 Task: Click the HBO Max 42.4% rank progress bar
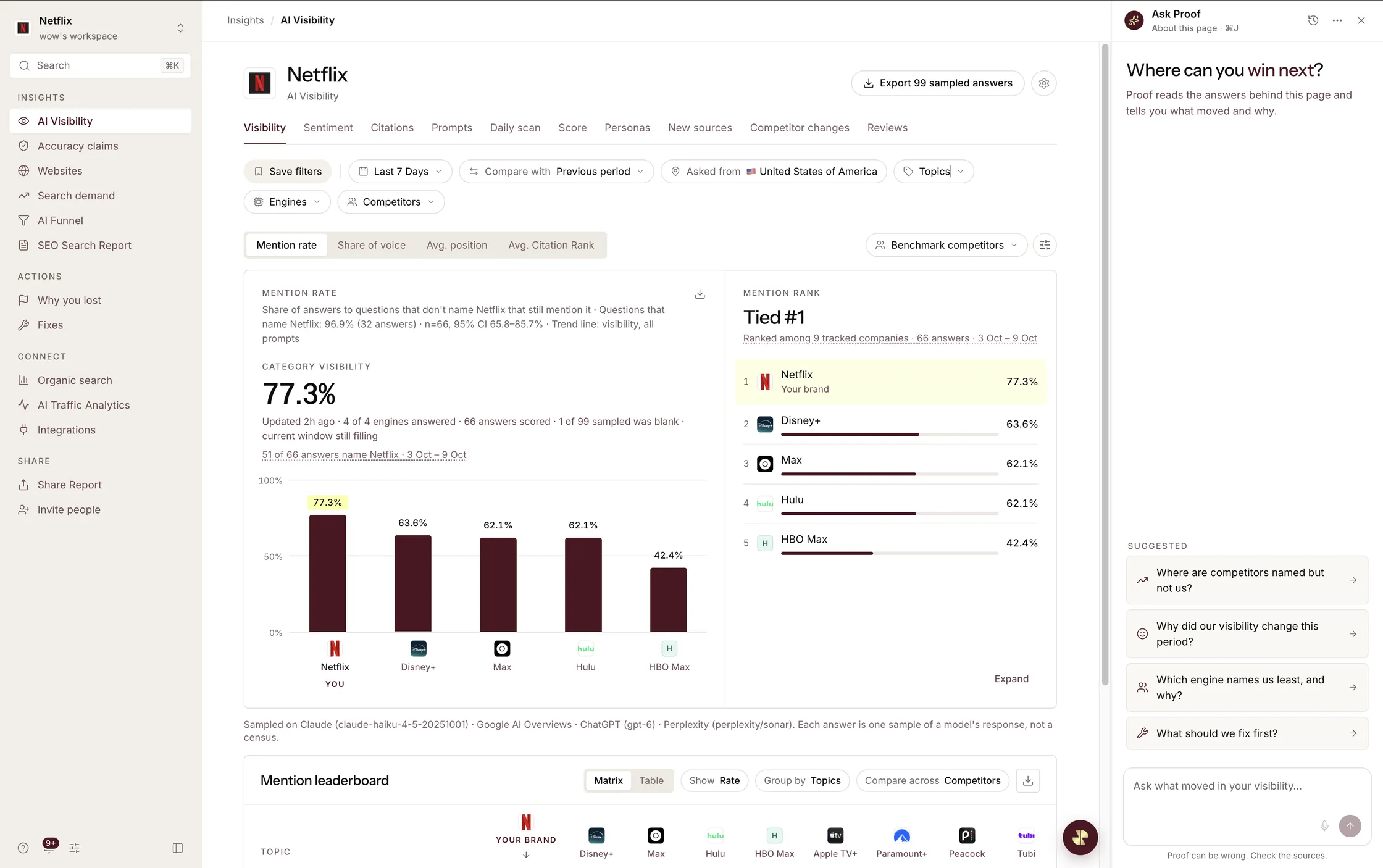(889, 553)
